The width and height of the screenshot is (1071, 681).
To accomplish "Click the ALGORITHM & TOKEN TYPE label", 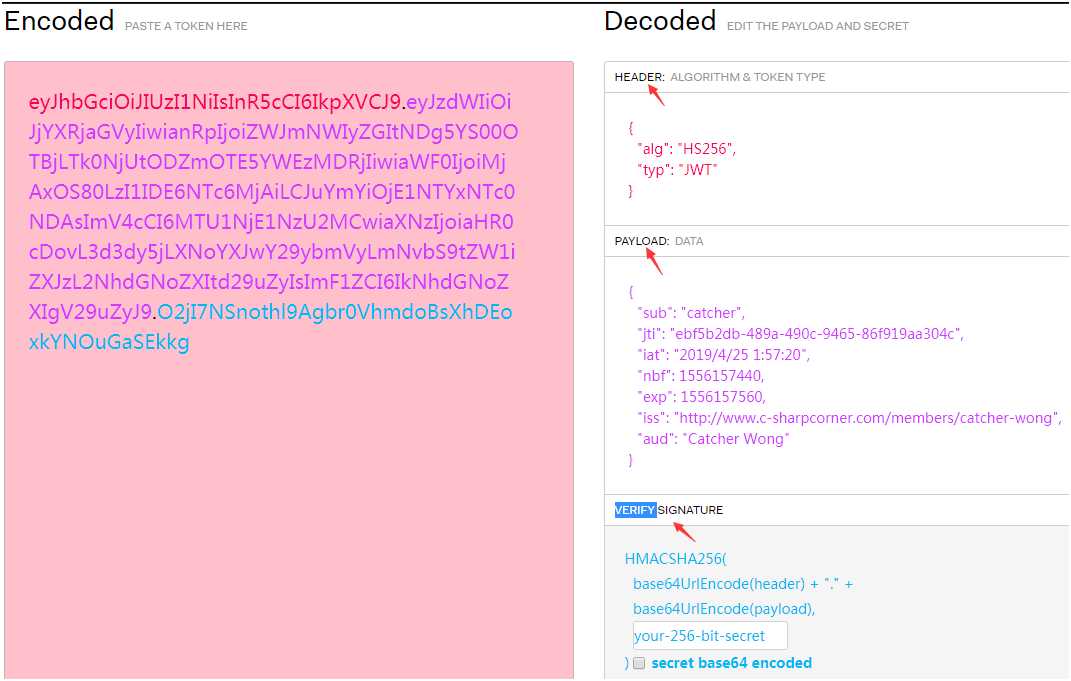I will [x=747, y=77].
